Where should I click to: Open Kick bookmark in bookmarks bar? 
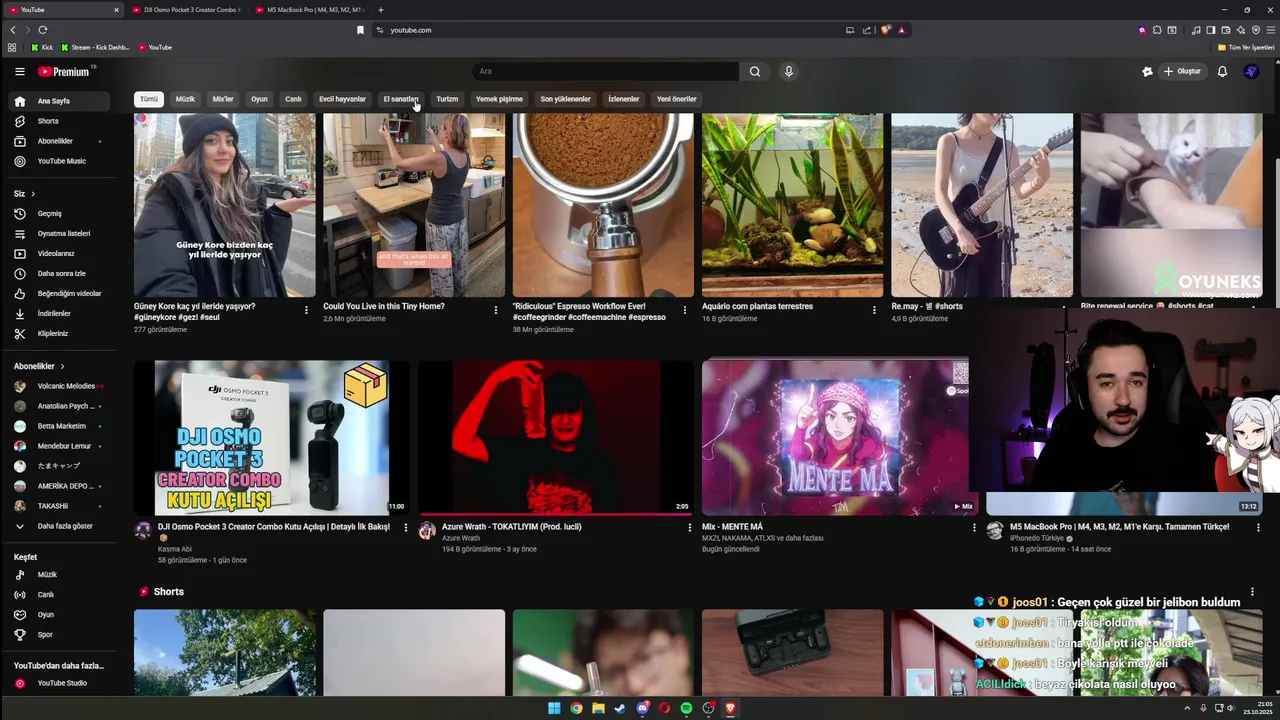pyautogui.click(x=42, y=47)
